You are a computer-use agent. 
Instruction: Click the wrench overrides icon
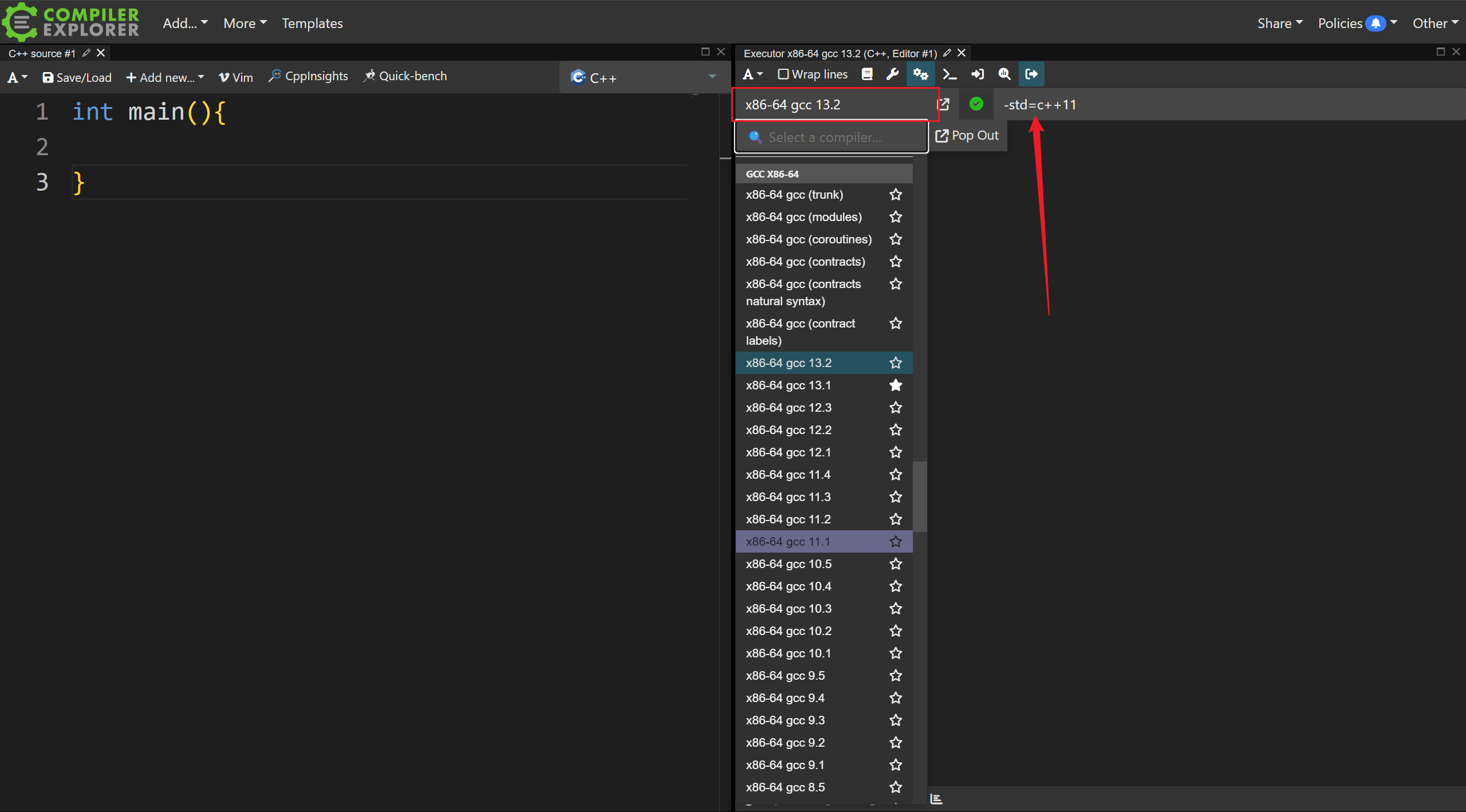(x=892, y=74)
